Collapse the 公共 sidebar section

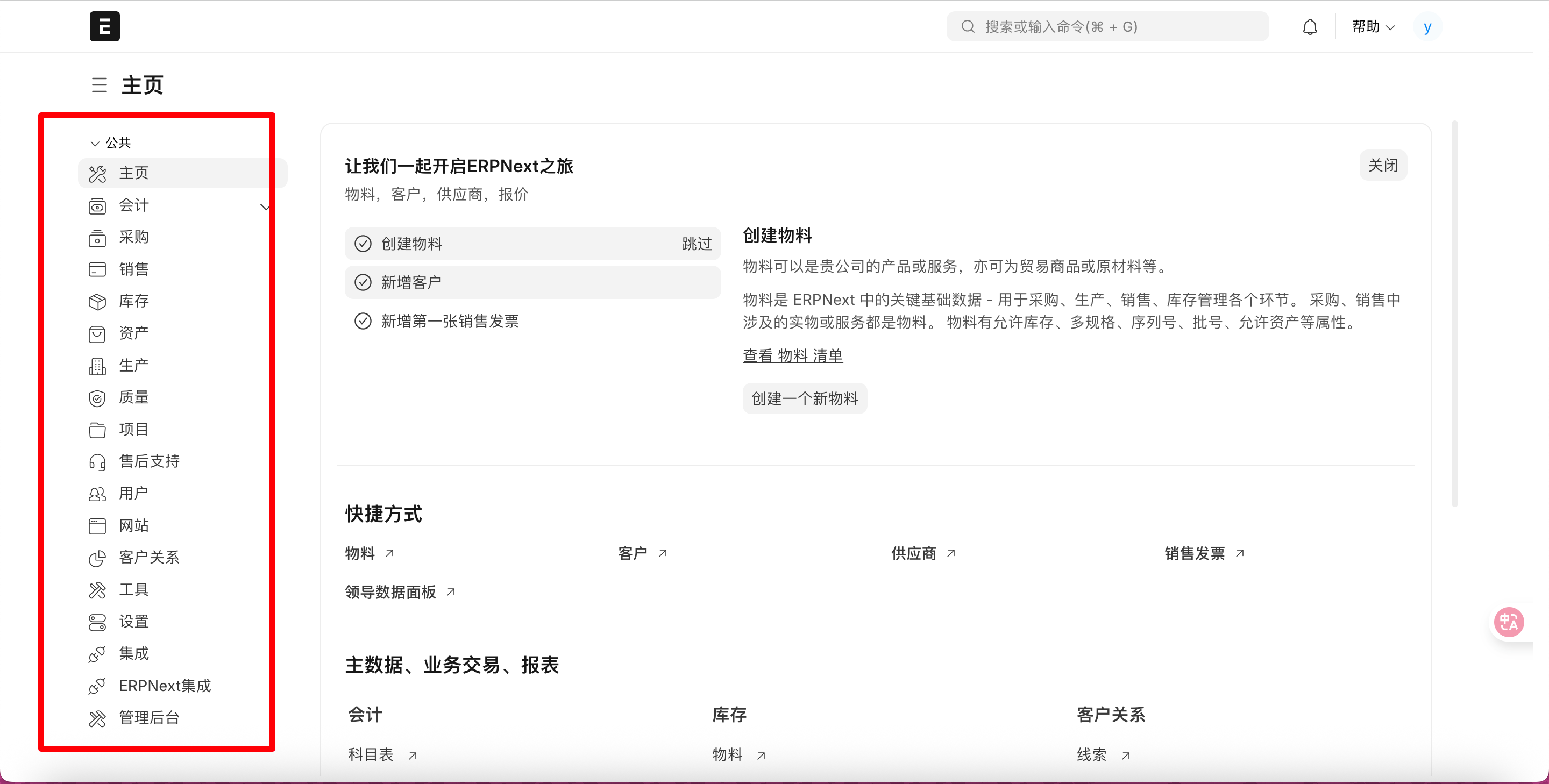[95, 143]
